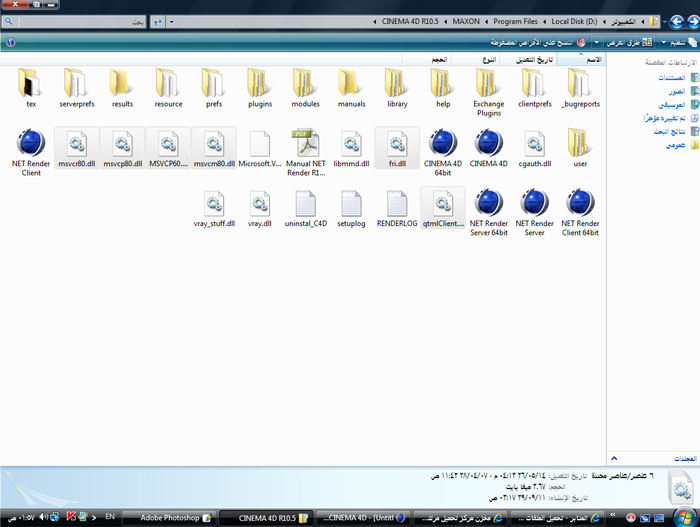
Task: Open address bar history dropdown
Action: pyautogui.click(x=171, y=21)
